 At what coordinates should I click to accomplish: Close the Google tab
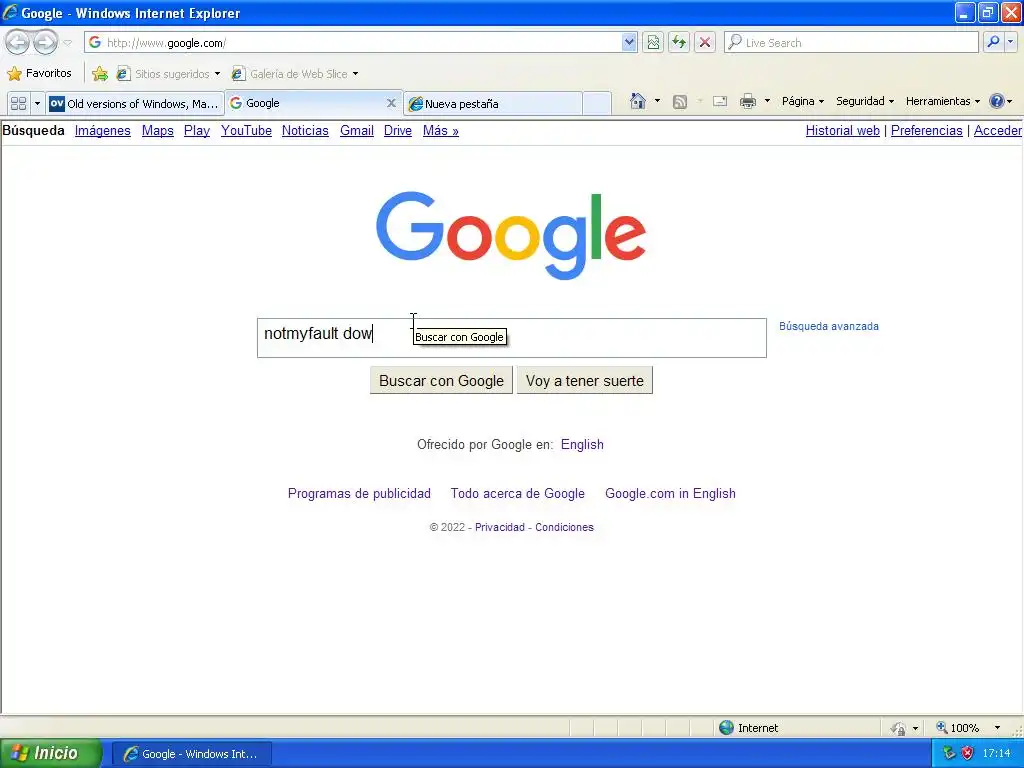tap(391, 103)
